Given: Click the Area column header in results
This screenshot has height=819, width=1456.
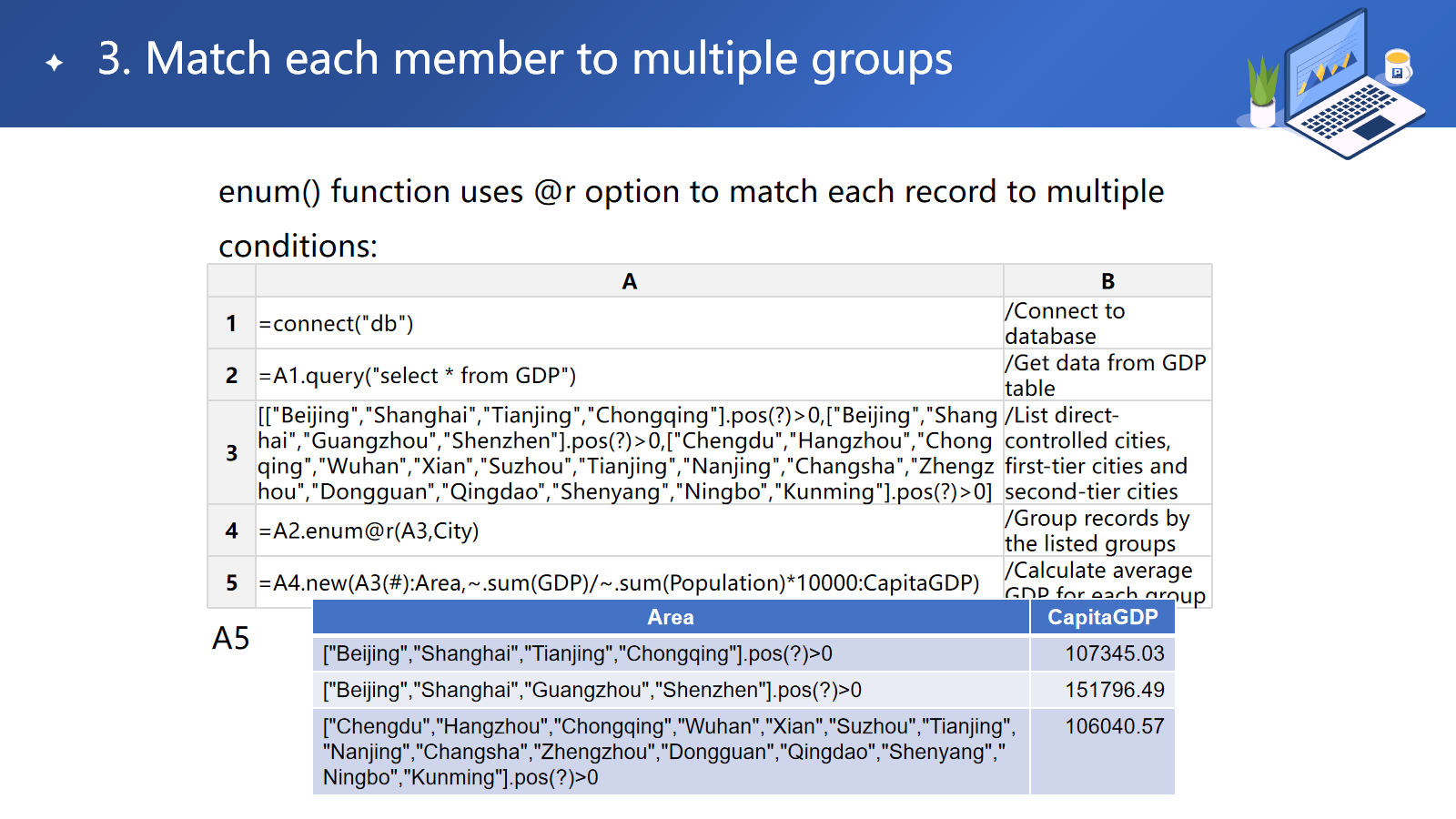Looking at the screenshot, I should tap(671, 617).
